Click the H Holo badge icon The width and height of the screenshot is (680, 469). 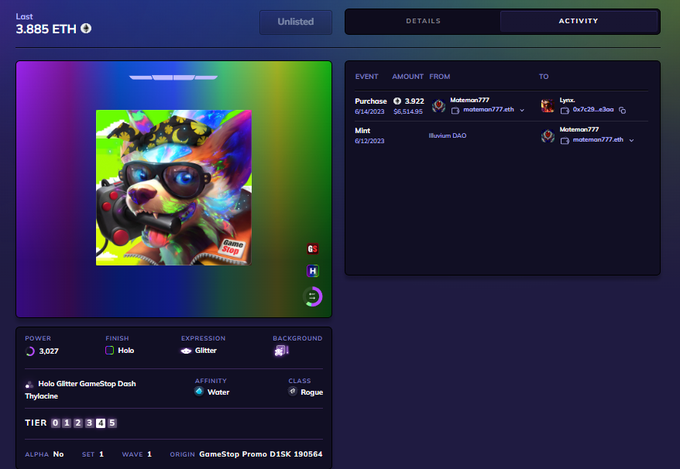pyautogui.click(x=312, y=271)
